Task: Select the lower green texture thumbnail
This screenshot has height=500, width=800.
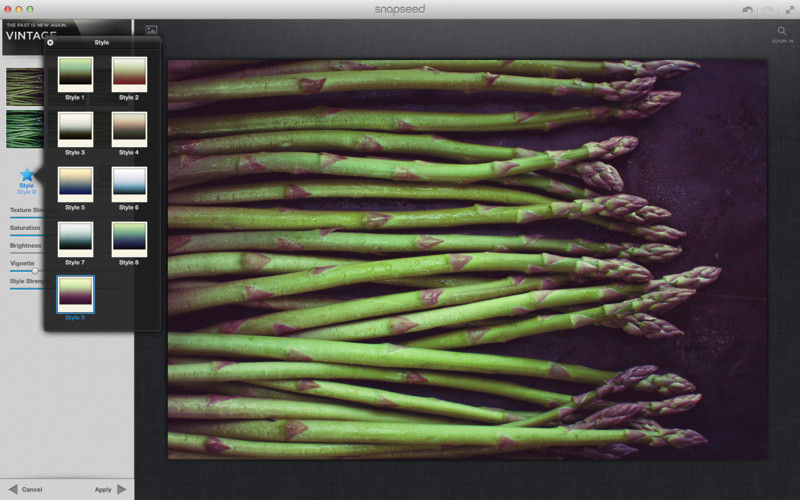Action: click(25, 130)
